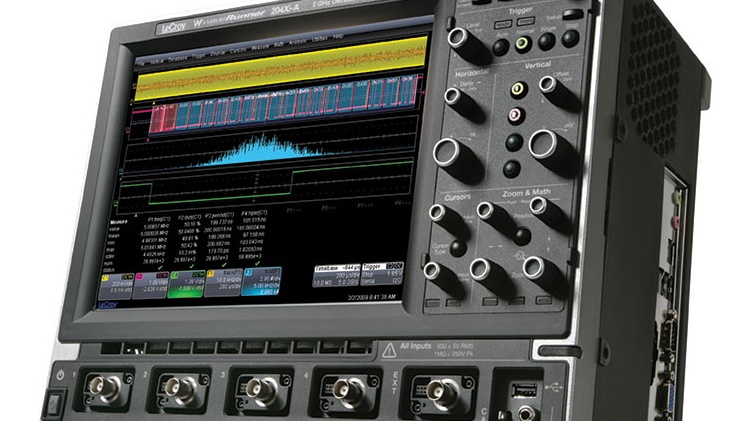Open the Trigger descriptor box on screen

coord(383,274)
